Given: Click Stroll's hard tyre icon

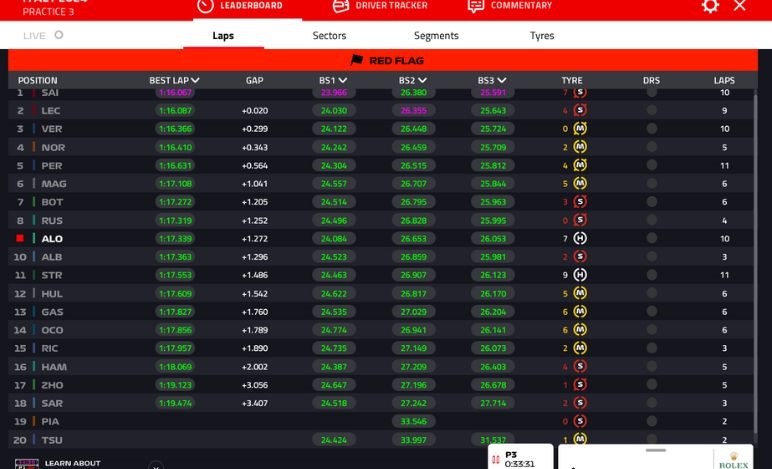Looking at the screenshot, I should point(580,275).
